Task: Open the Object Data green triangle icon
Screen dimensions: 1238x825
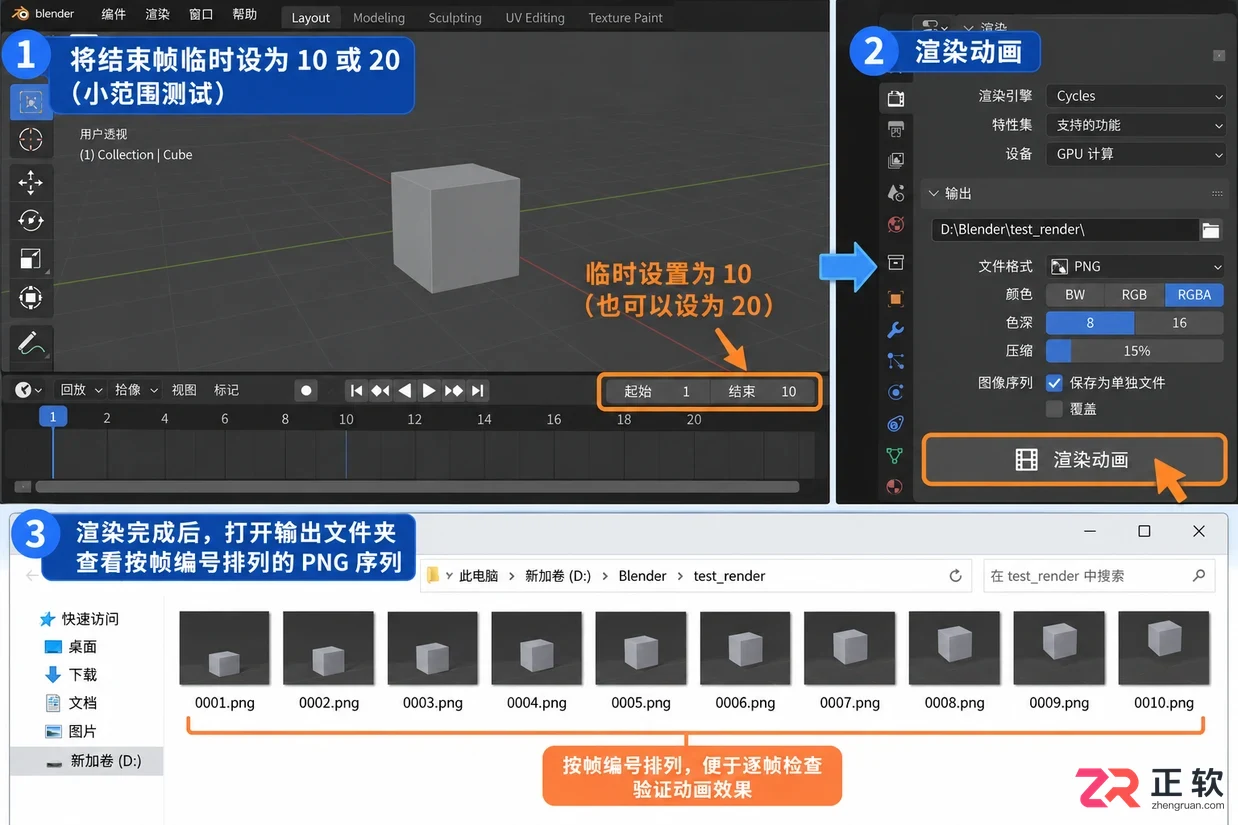Action: (895, 456)
